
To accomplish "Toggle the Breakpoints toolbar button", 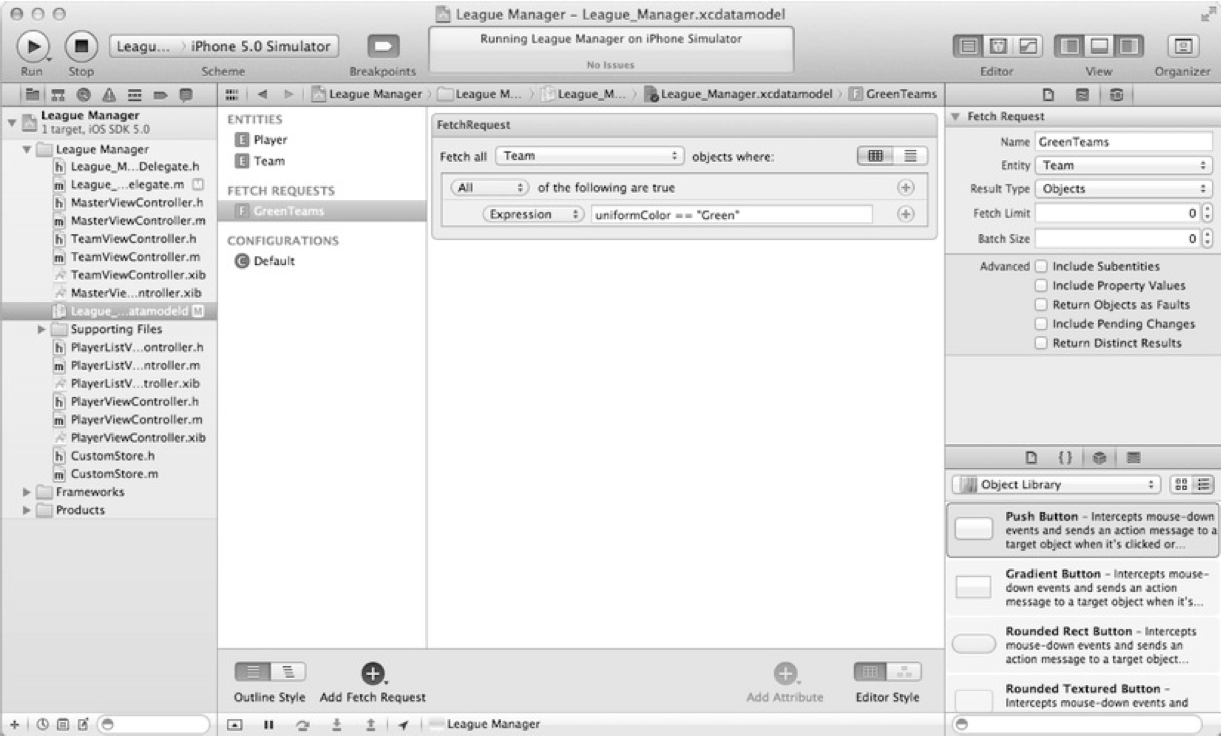I will click(x=384, y=47).
